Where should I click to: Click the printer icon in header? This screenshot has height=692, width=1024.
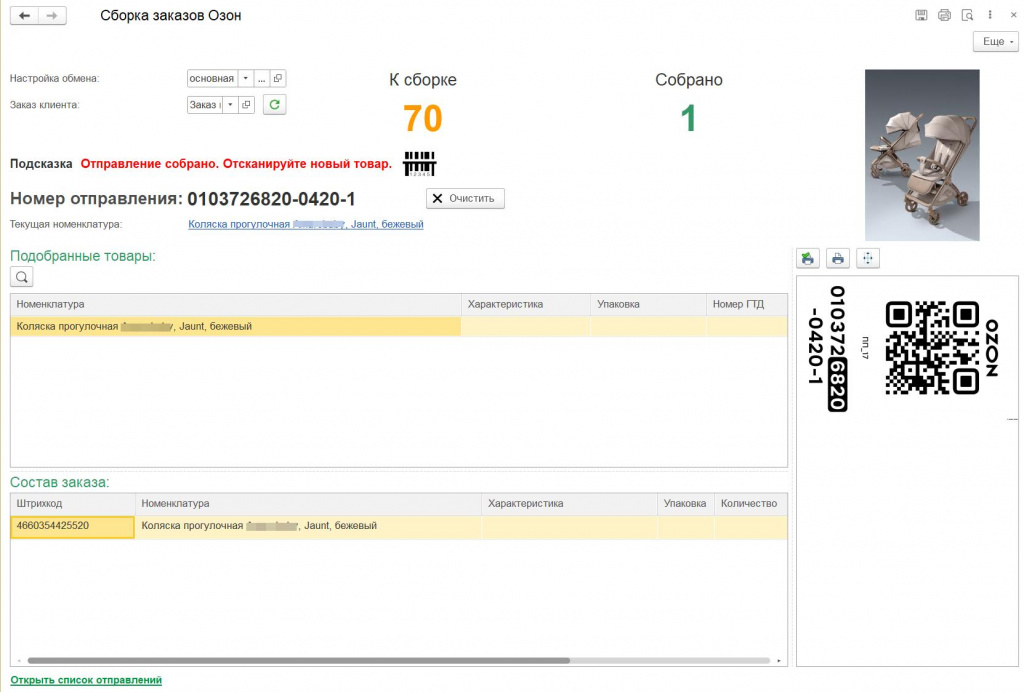coord(944,15)
